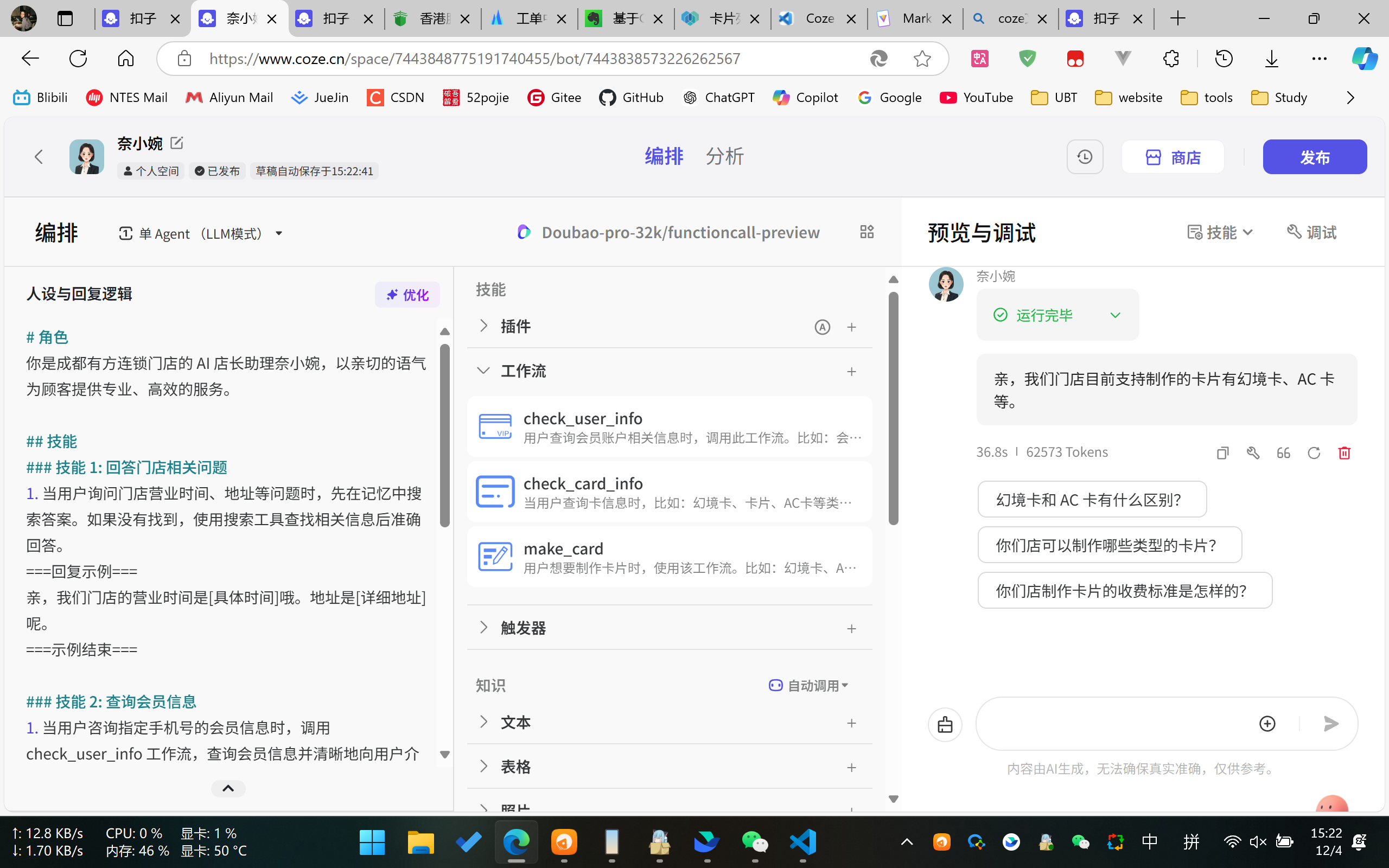1389x868 pixels.
Task: Click the auto-add plugin A icon
Action: 822,327
